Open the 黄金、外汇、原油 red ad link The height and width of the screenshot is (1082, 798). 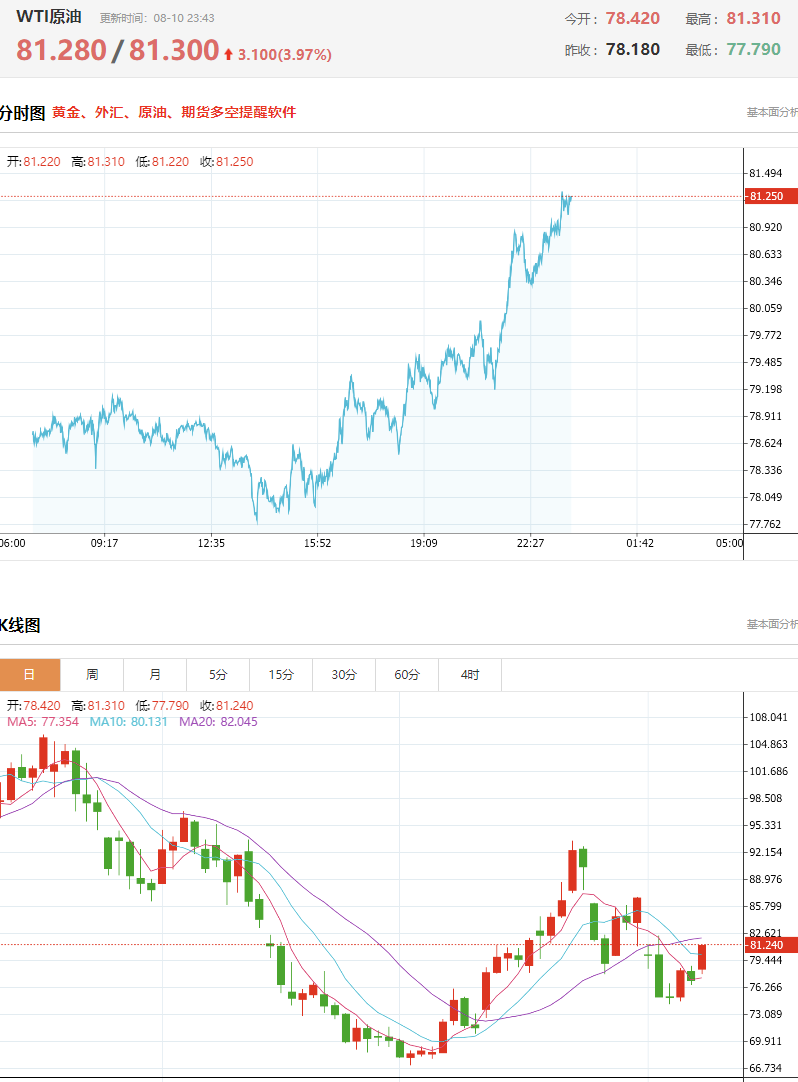click(174, 112)
